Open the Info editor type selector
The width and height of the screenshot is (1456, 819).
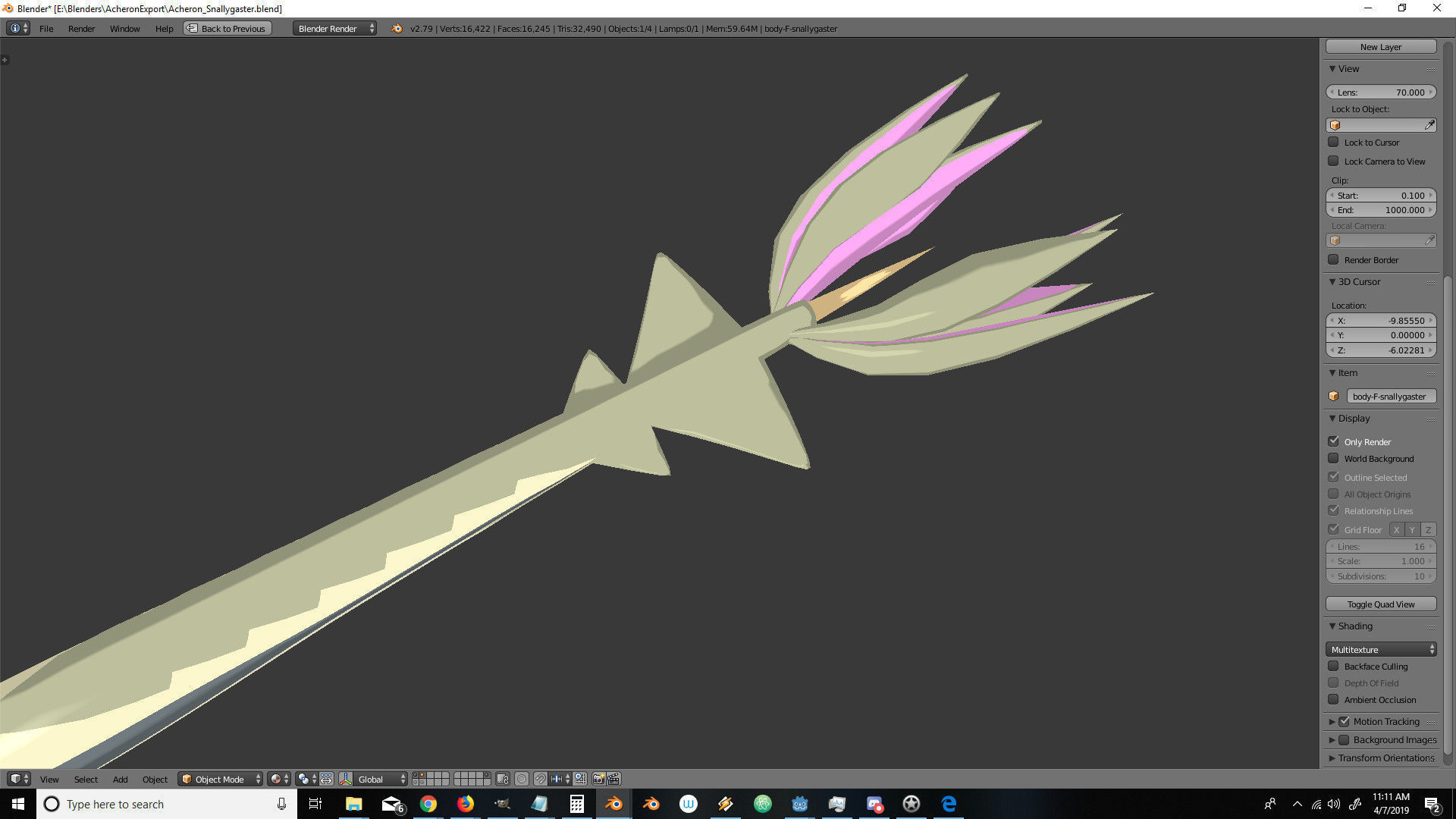point(18,28)
